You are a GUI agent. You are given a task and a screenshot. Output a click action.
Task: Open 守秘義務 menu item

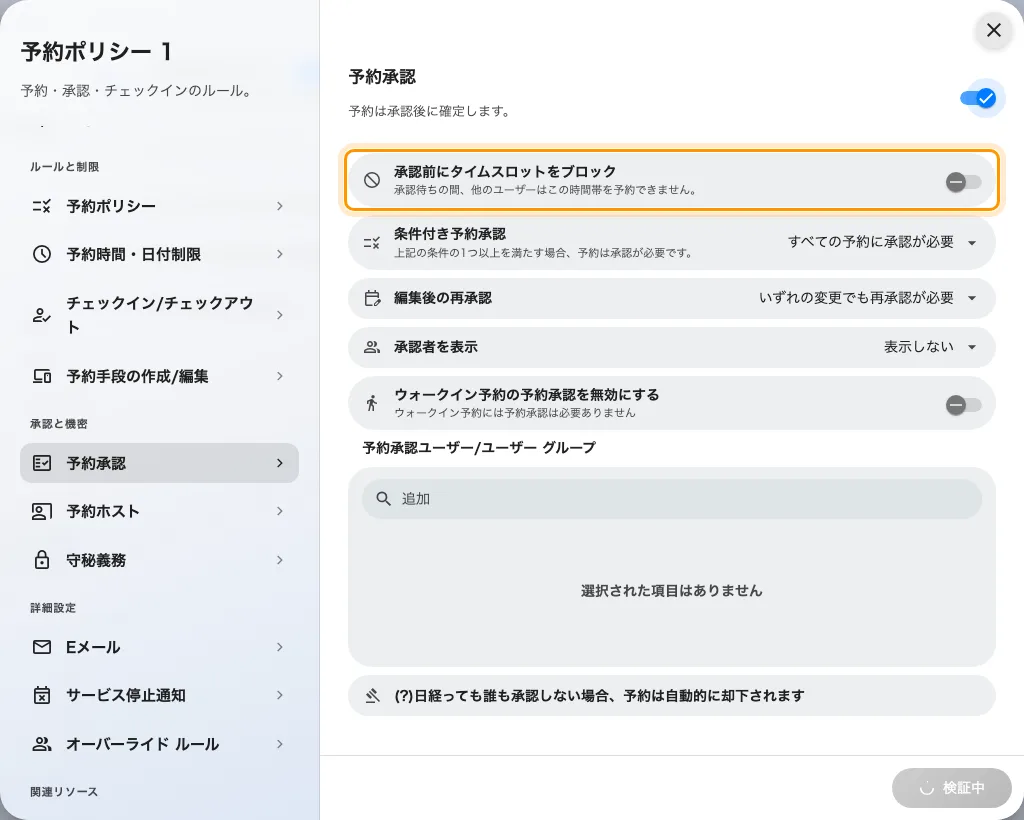[x=159, y=560]
